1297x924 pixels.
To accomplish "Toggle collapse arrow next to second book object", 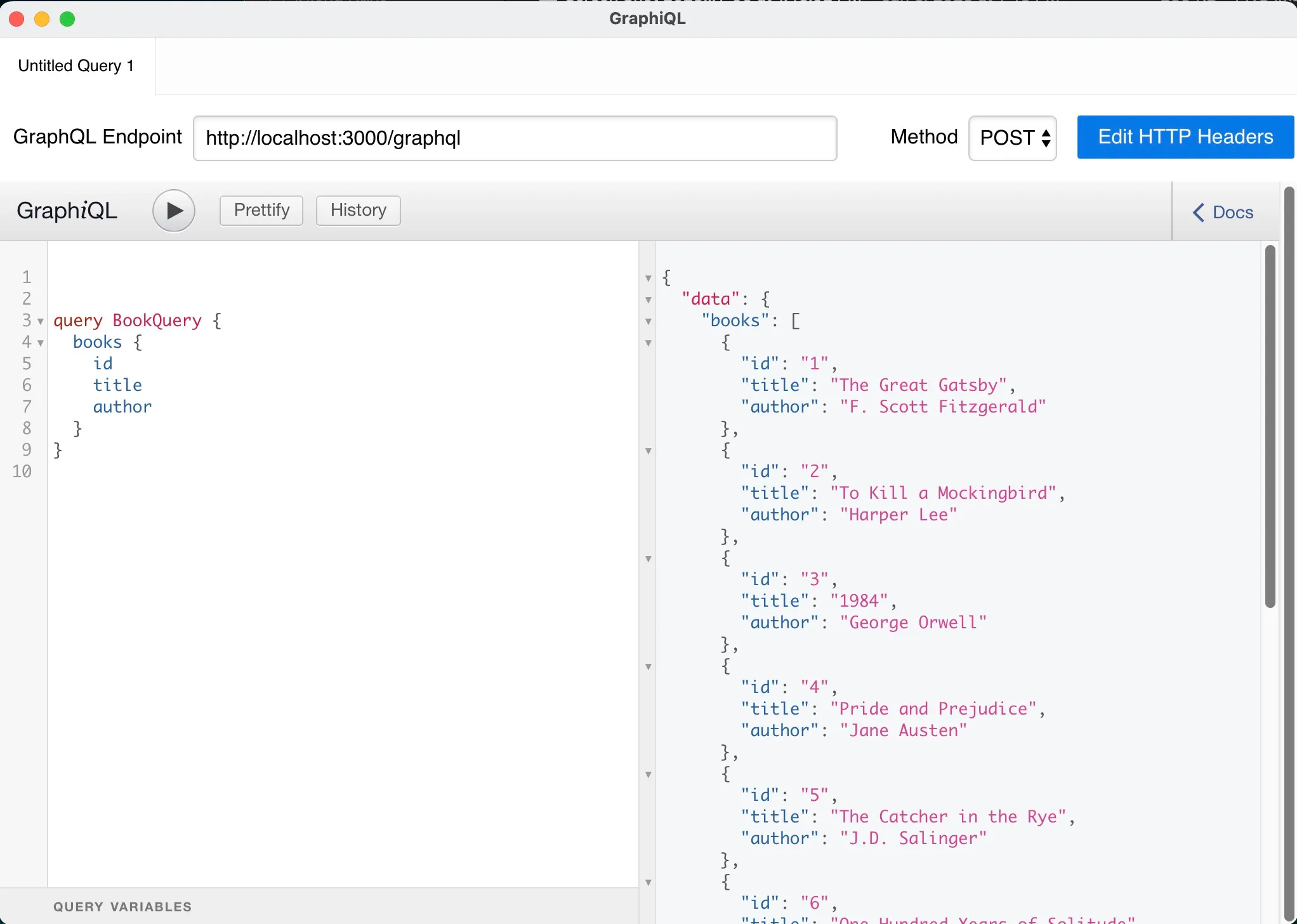I will click(x=647, y=449).
